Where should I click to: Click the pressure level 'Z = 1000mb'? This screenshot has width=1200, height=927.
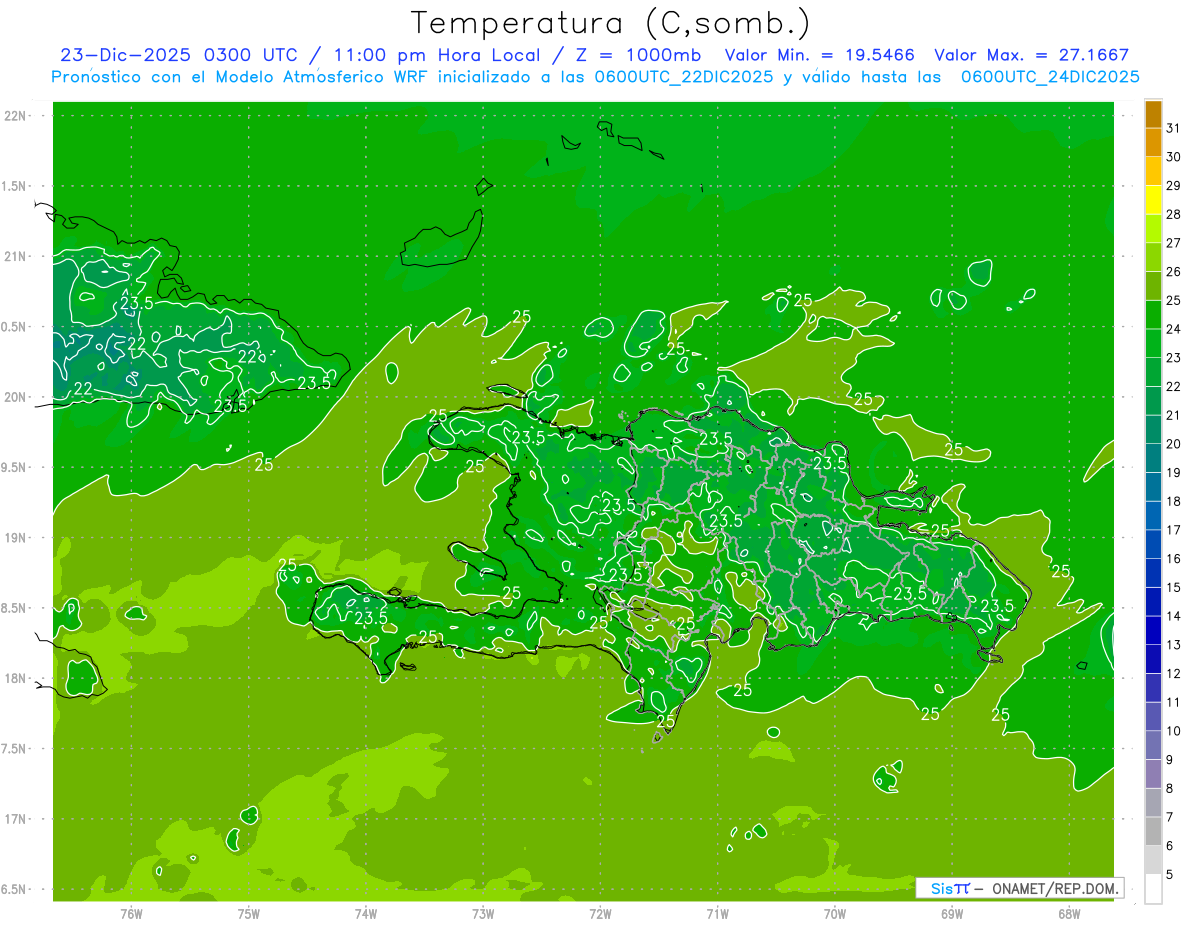[637, 55]
